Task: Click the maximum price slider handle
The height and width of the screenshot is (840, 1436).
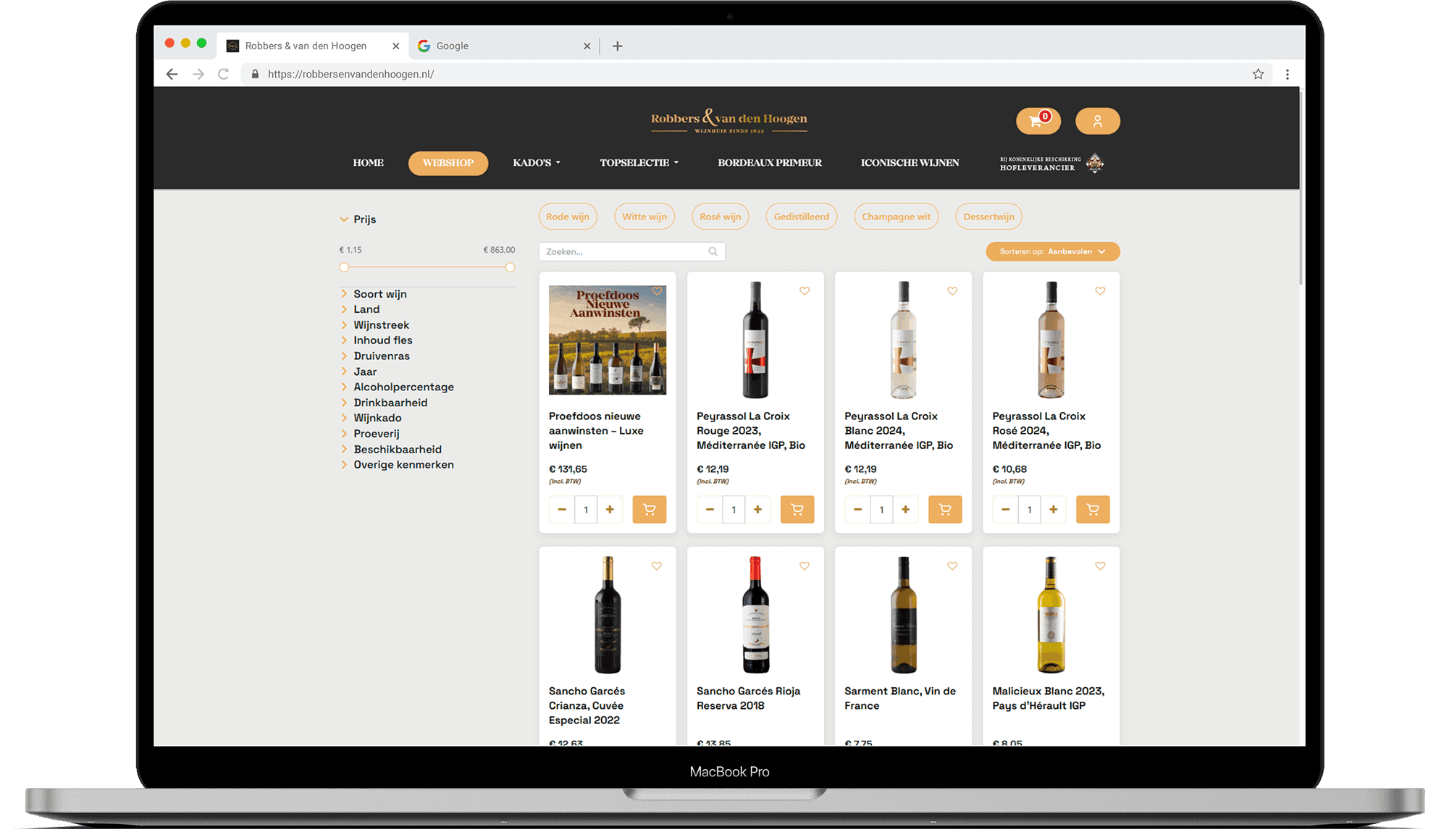Action: click(x=510, y=267)
